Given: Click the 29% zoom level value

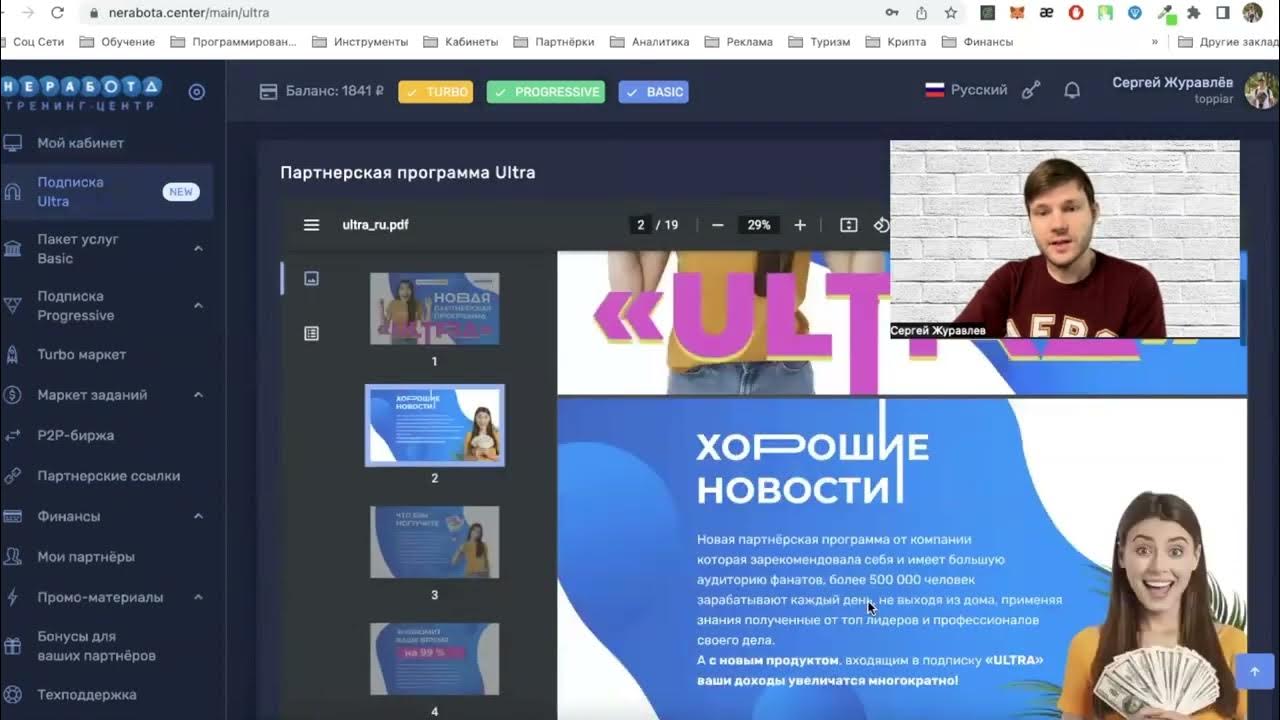Looking at the screenshot, I should pos(759,225).
